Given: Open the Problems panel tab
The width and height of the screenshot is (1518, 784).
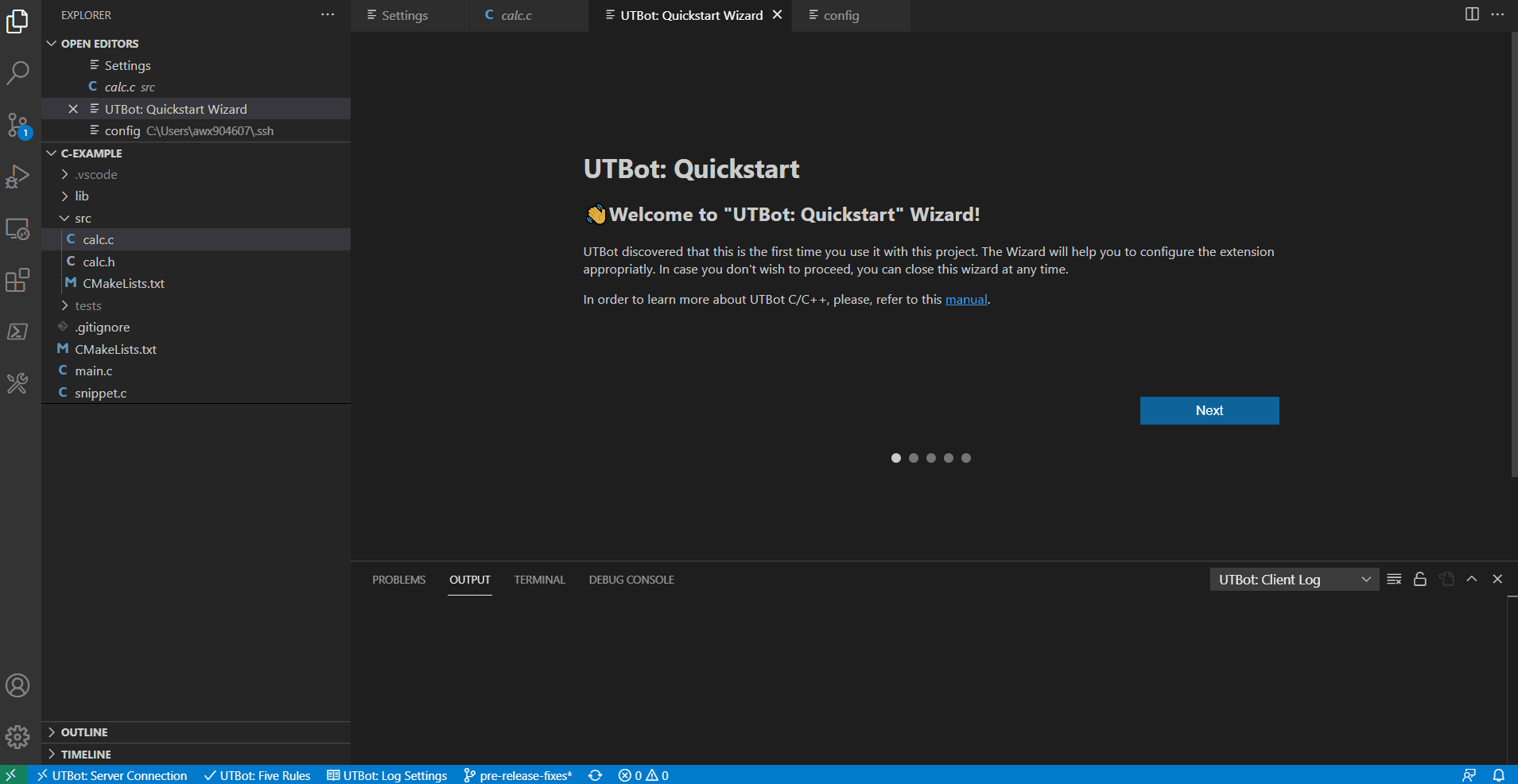Looking at the screenshot, I should pyautogui.click(x=398, y=580).
